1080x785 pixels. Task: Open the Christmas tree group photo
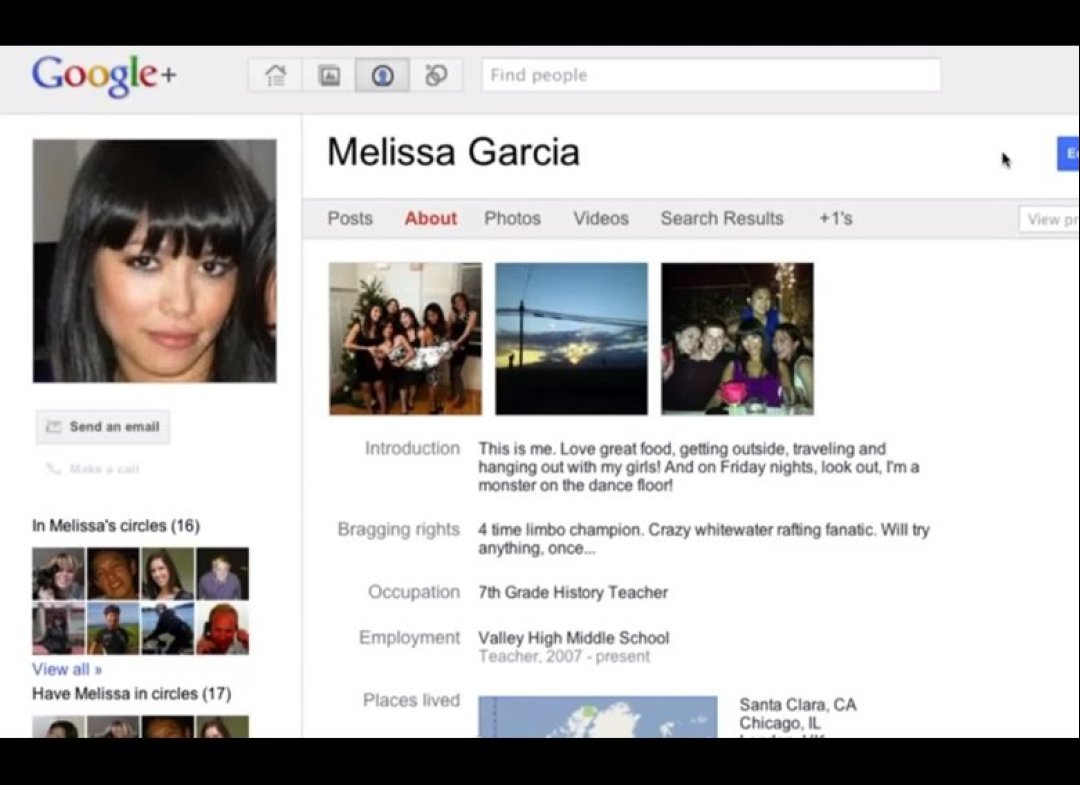click(406, 339)
